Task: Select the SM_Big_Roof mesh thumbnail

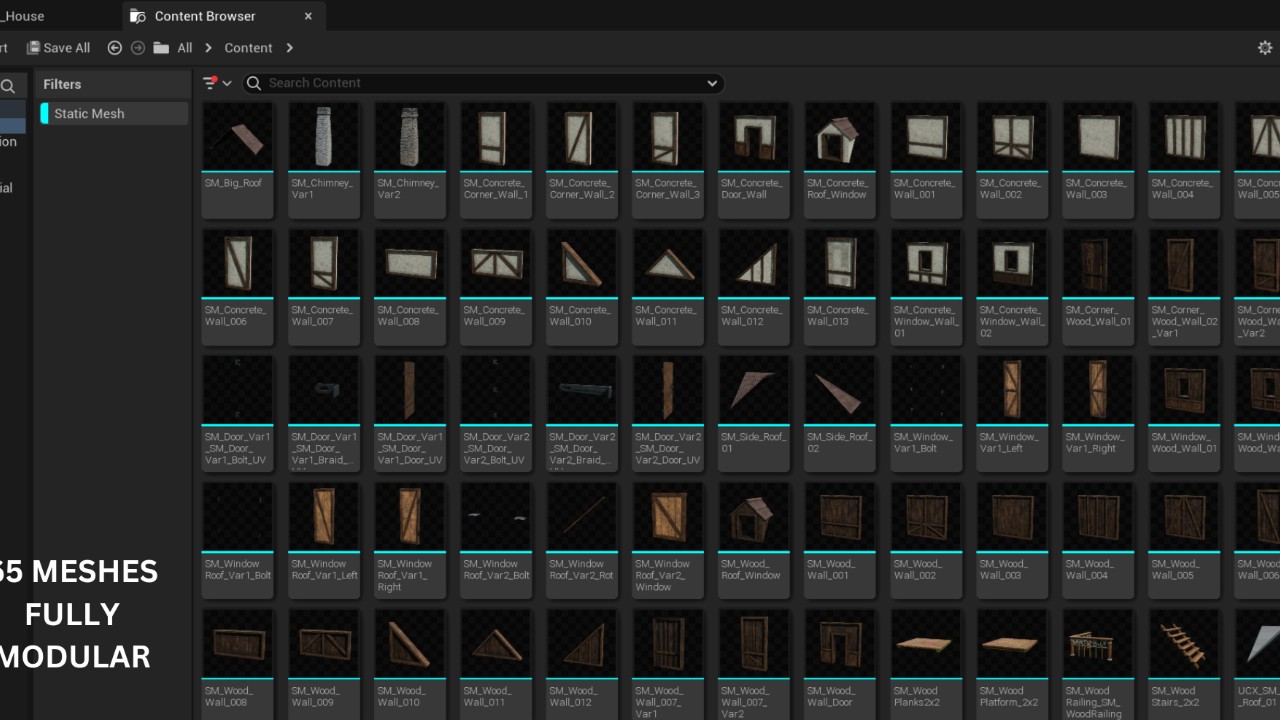Action: point(238,138)
